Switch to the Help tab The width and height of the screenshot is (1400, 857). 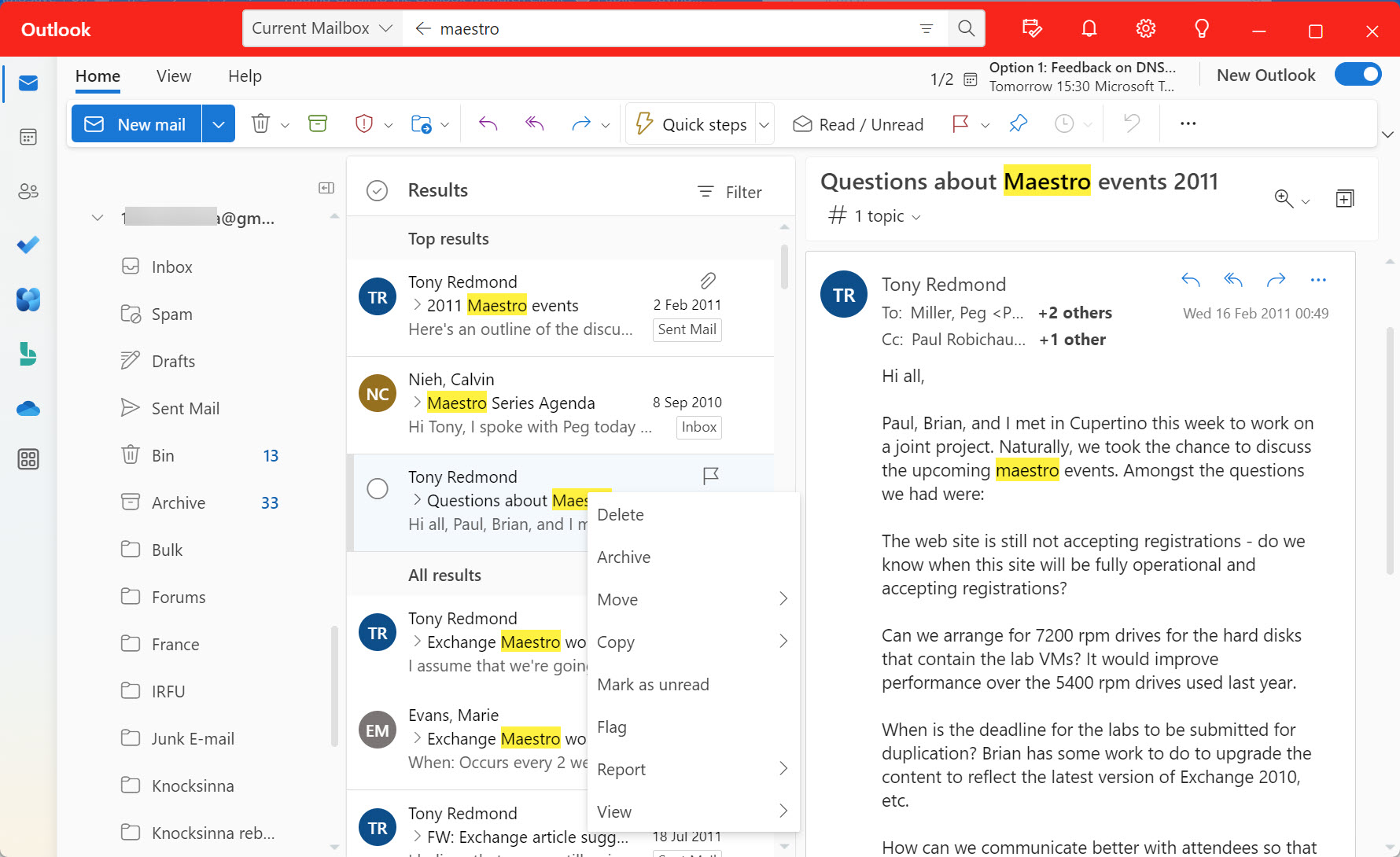[x=245, y=76]
